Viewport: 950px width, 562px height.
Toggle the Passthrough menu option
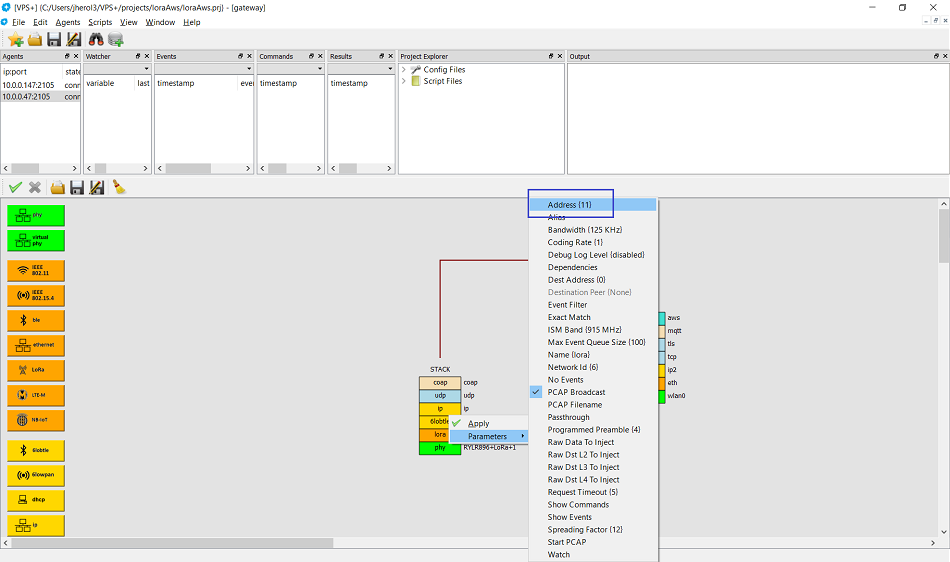click(568, 417)
